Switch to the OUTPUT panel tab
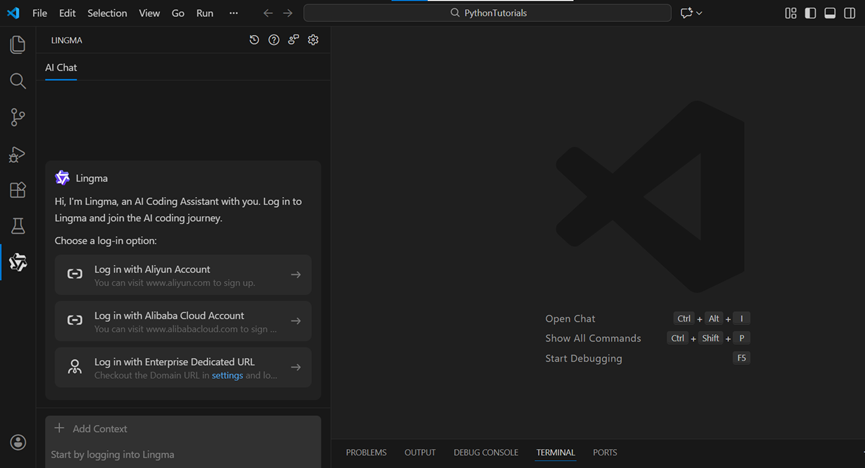The image size is (865, 468). [420, 453]
